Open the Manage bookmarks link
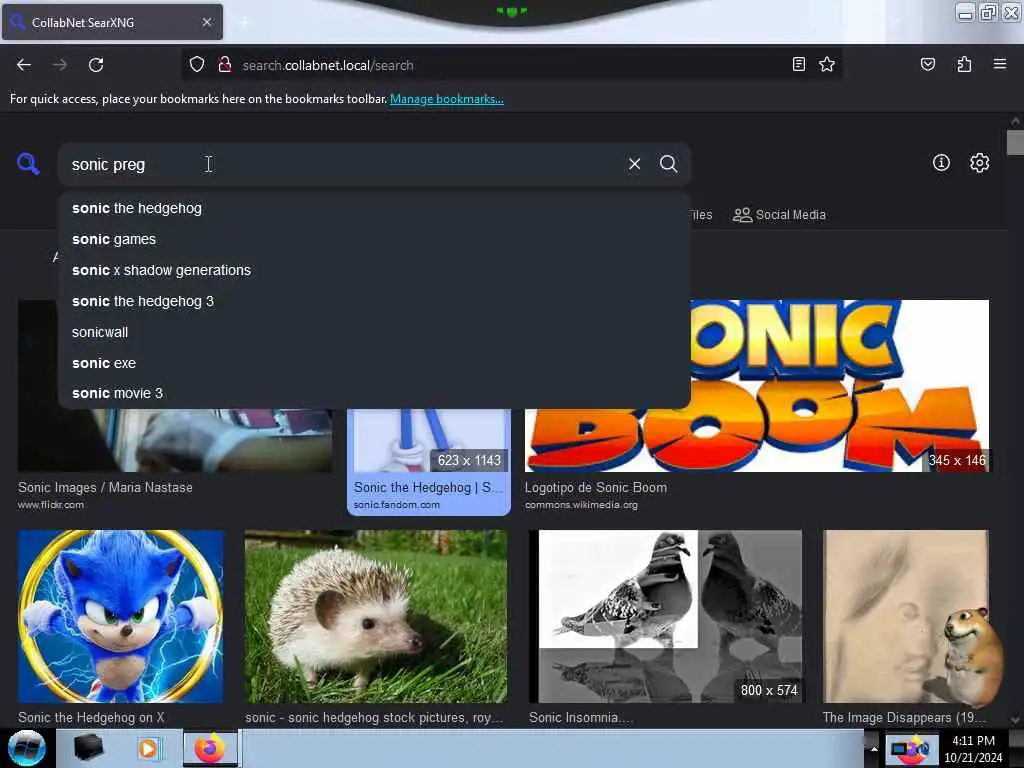 click(x=447, y=99)
